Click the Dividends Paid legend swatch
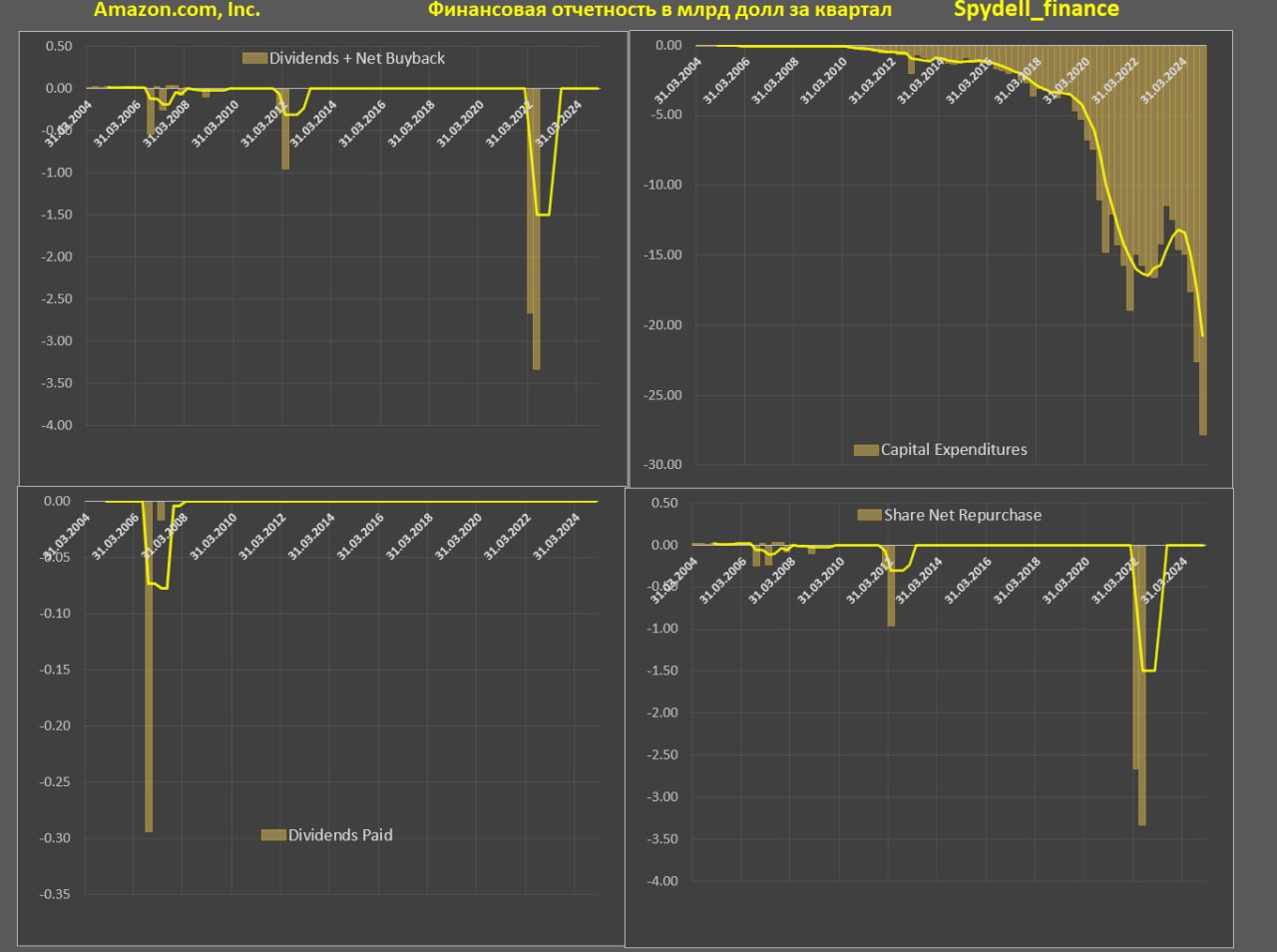 273,835
